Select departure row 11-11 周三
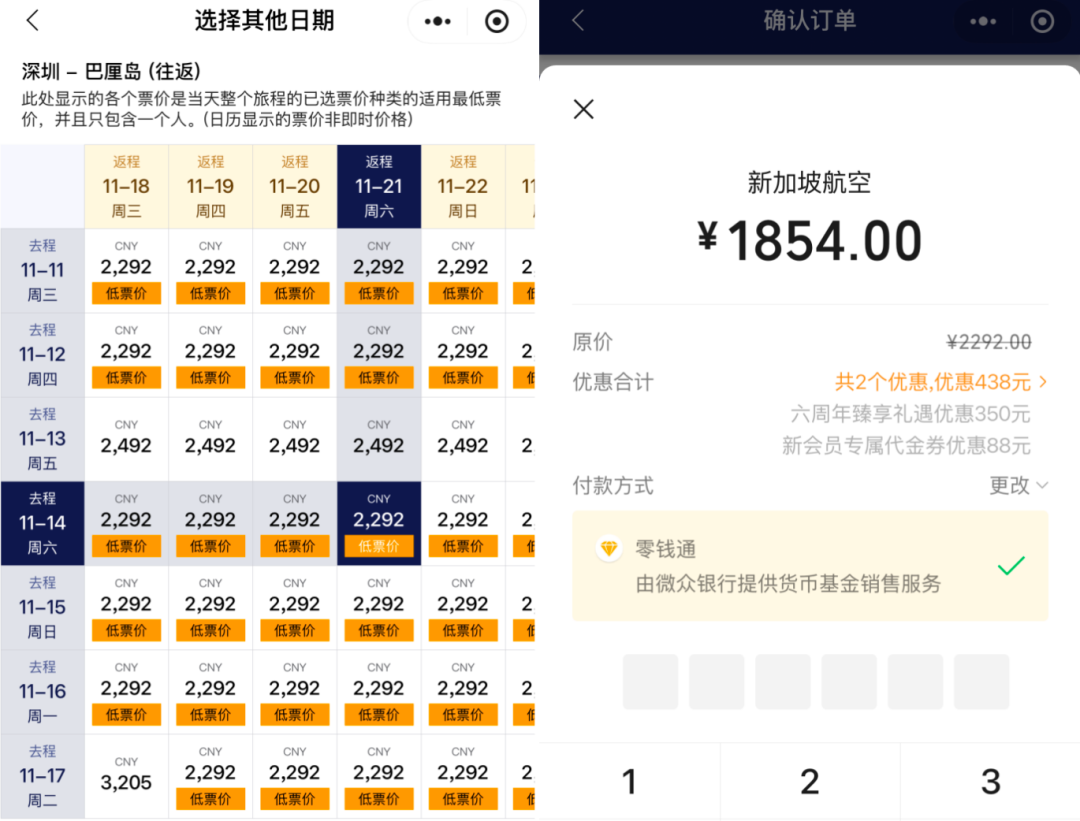This screenshot has height=821, width=1080. [x=42, y=271]
